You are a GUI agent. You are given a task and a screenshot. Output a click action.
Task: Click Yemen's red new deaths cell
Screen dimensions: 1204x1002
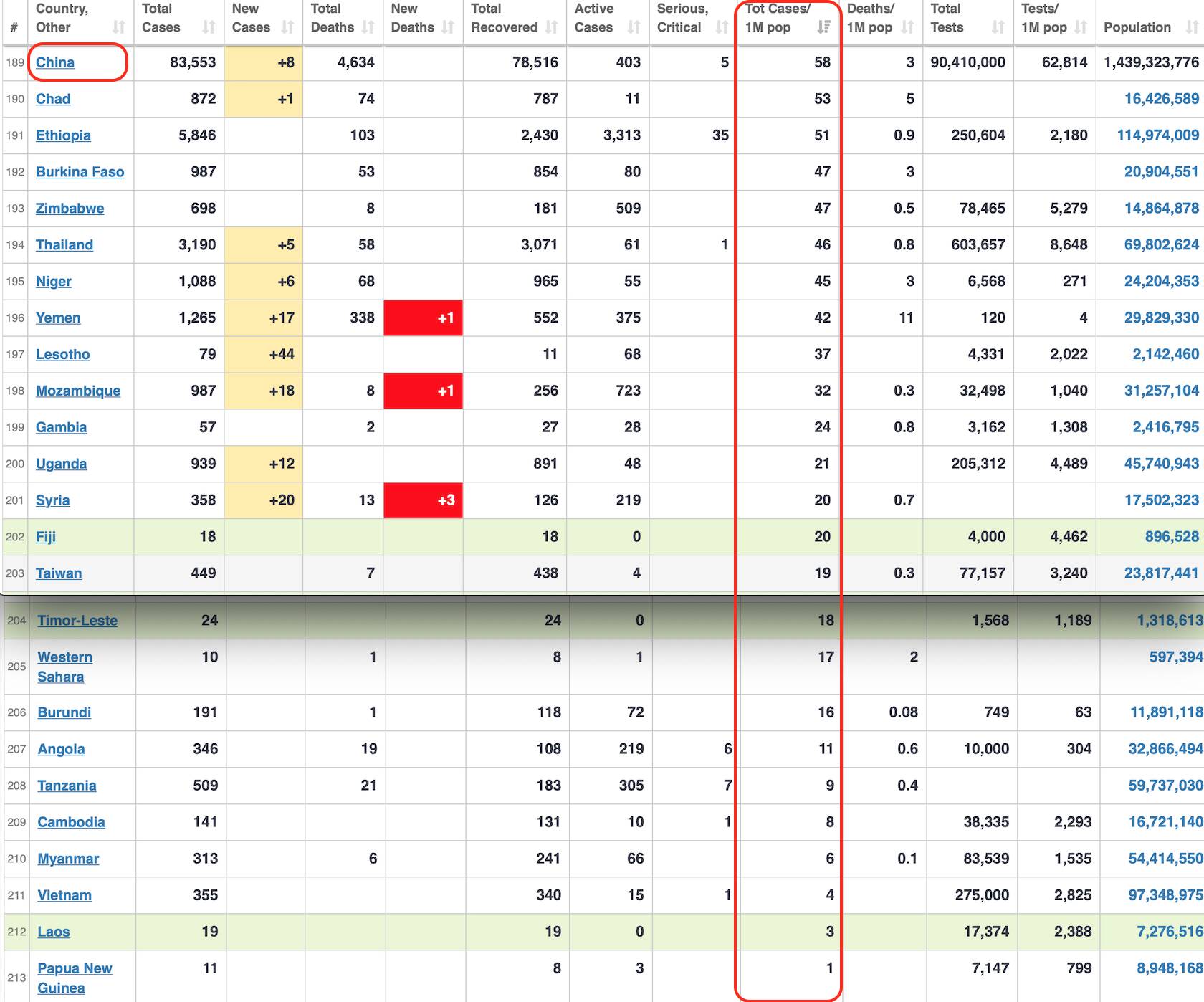(x=423, y=318)
